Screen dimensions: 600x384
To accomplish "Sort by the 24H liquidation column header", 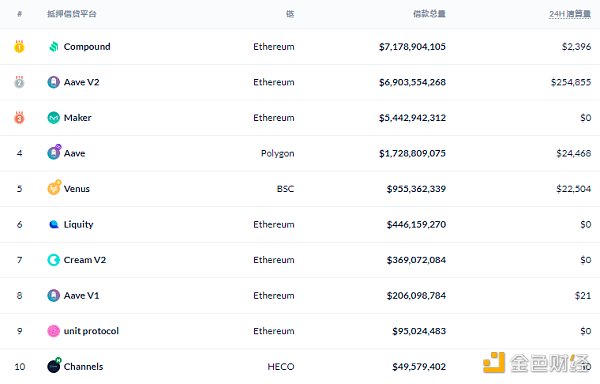I will (570, 14).
